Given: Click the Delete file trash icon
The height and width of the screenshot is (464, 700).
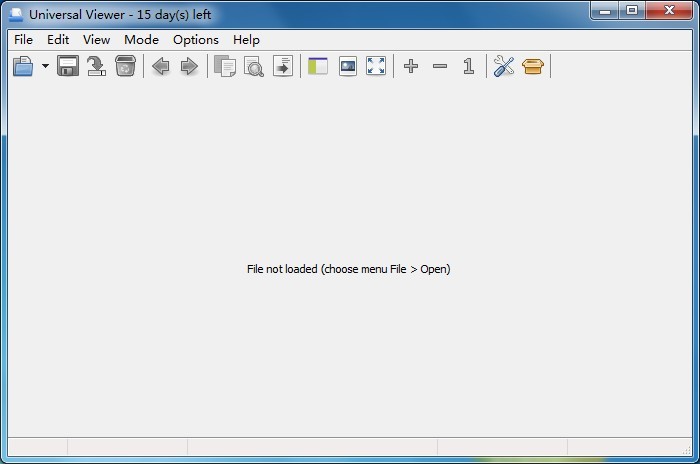Looking at the screenshot, I should click(125, 67).
